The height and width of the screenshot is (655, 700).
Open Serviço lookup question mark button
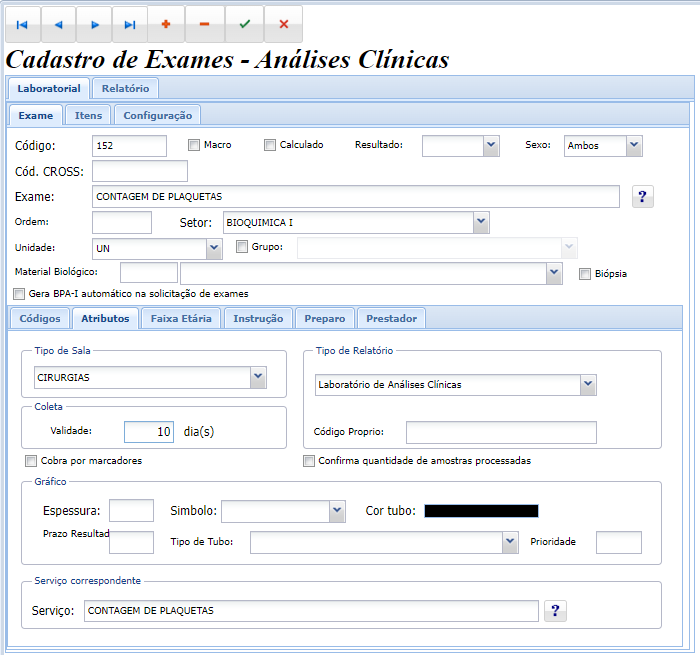[555, 610]
